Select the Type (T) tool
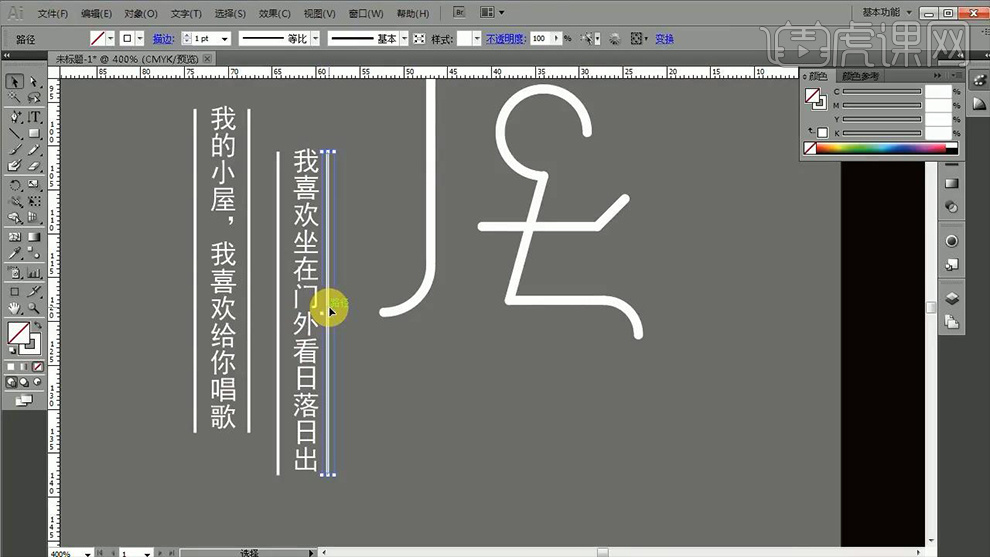 [x=34, y=117]
